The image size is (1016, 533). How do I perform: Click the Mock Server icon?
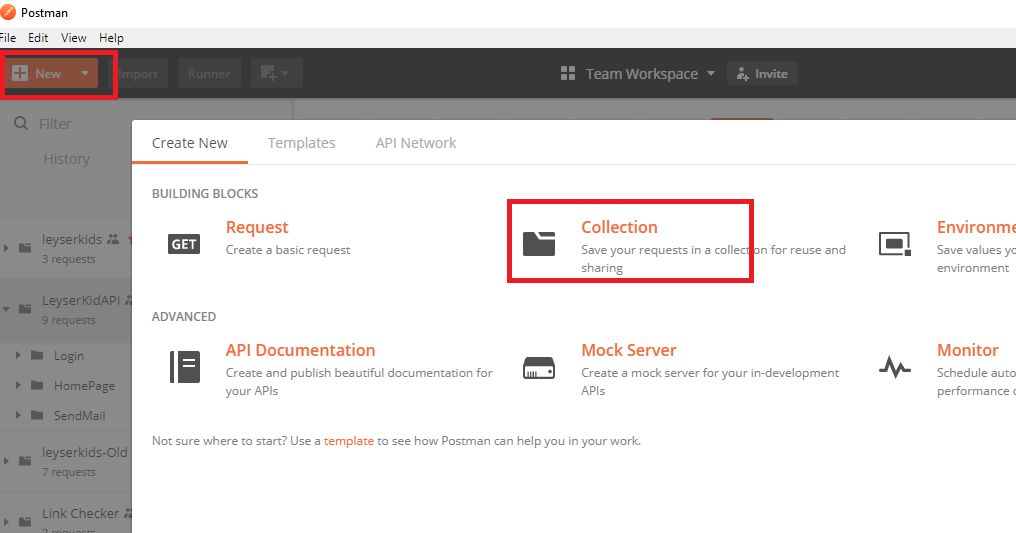point(539,368)
